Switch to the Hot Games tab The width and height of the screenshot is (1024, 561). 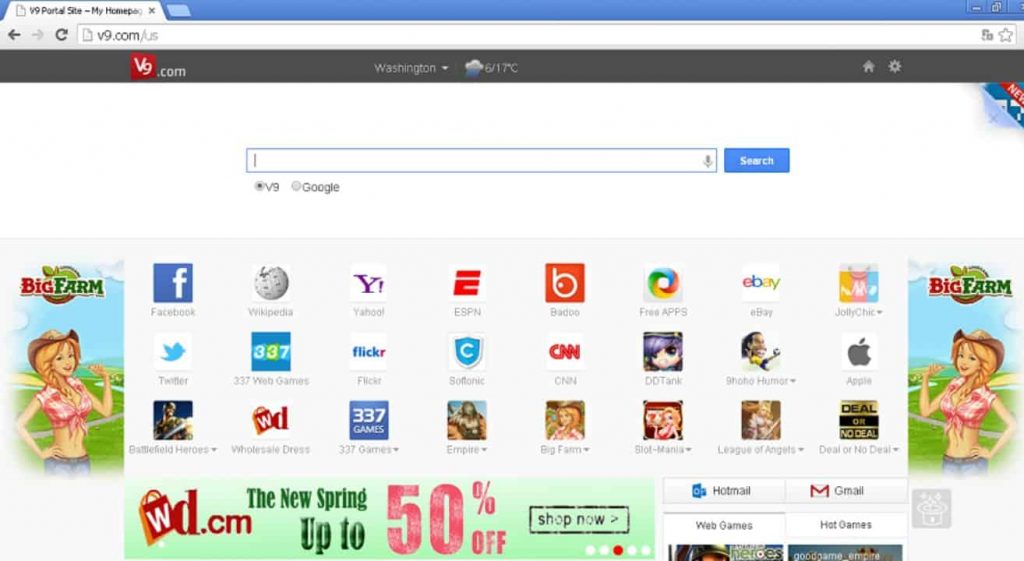[846, 524]
